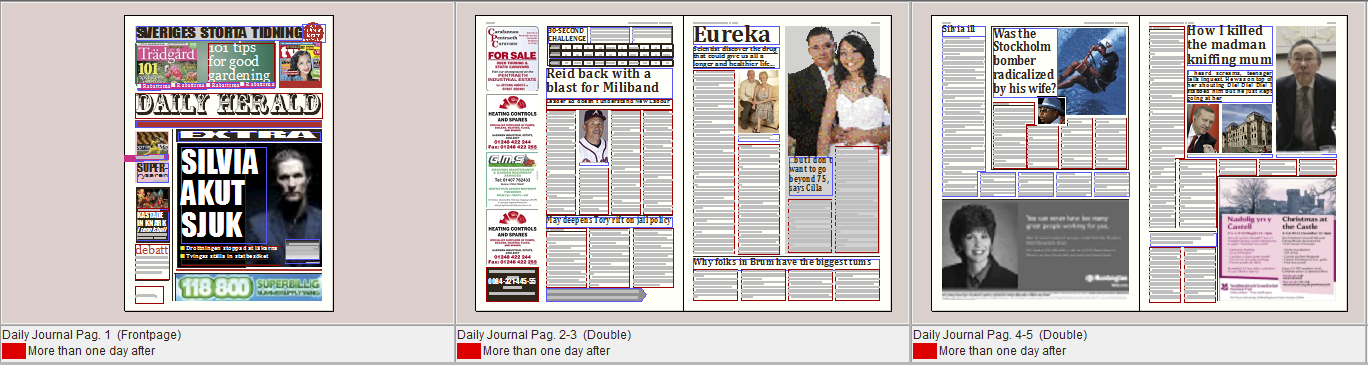Click the red status swatch under Pag. 1
This screenshot has width=1368, height=365.
click(x=14, y=351)
